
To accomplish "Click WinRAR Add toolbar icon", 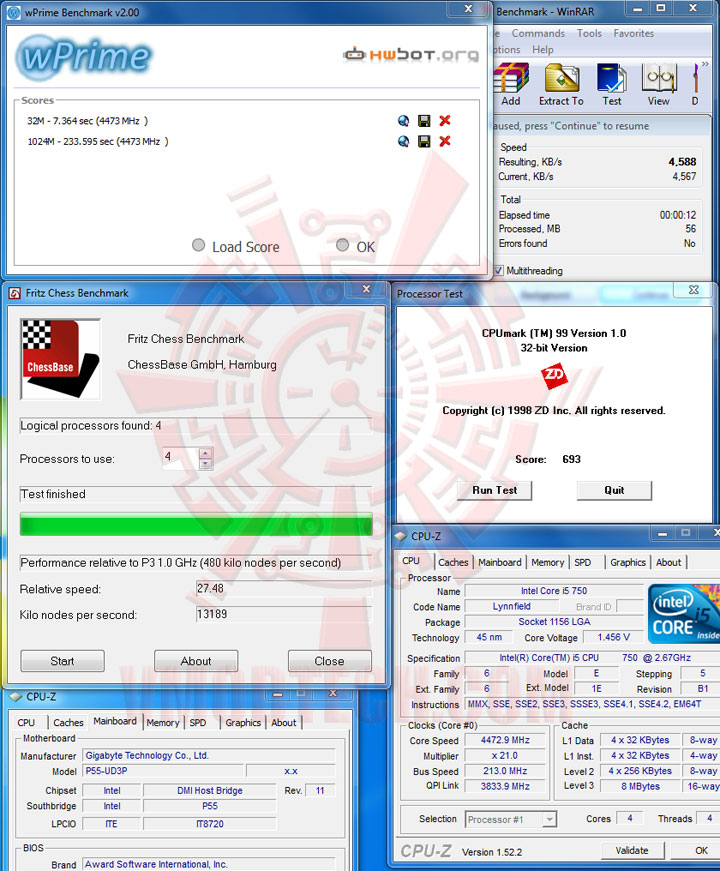I will (511, 84).
